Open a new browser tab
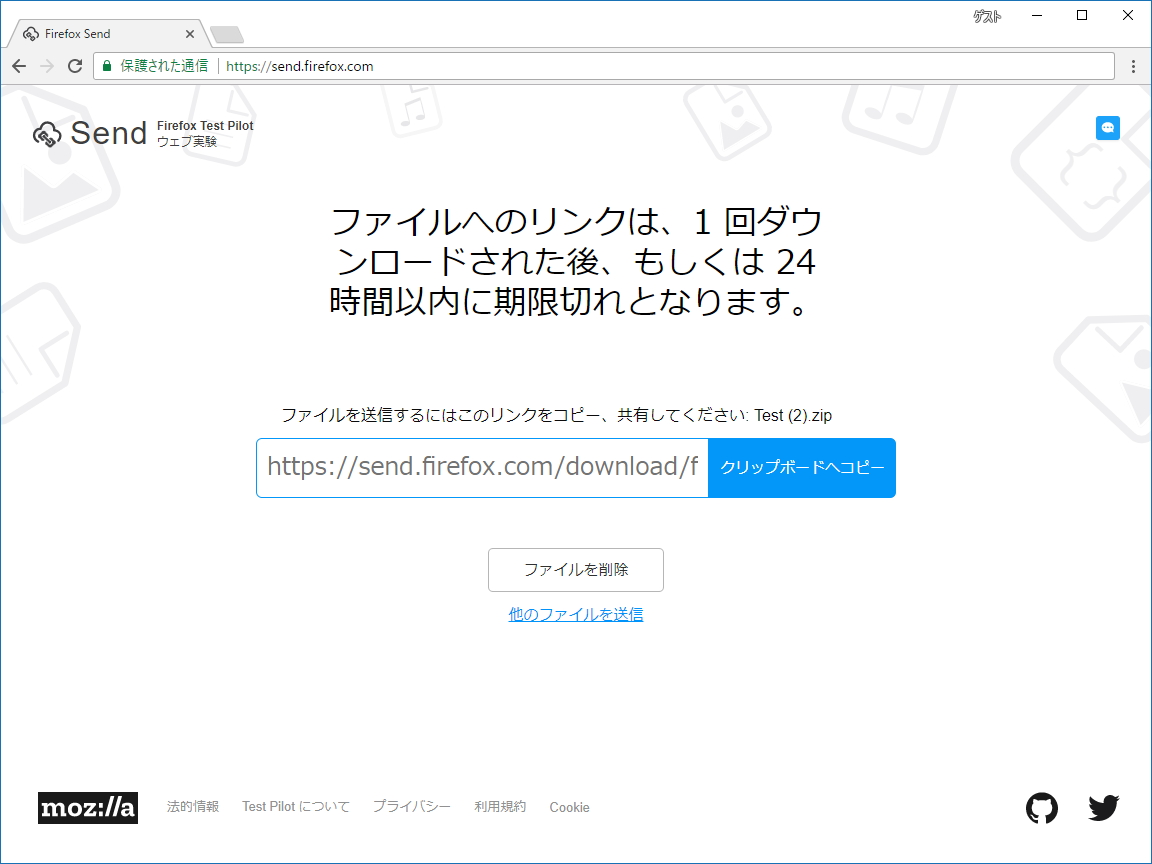Image resolution: width=1152 pixels, height=864 pixels. pos(226,33)
